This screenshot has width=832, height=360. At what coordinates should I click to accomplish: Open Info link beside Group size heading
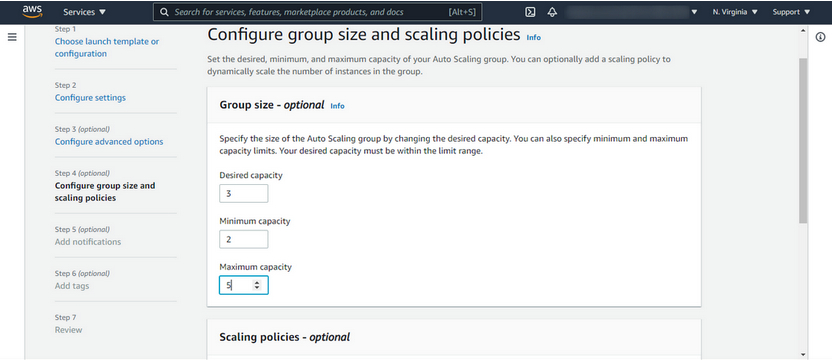point(337,106)
